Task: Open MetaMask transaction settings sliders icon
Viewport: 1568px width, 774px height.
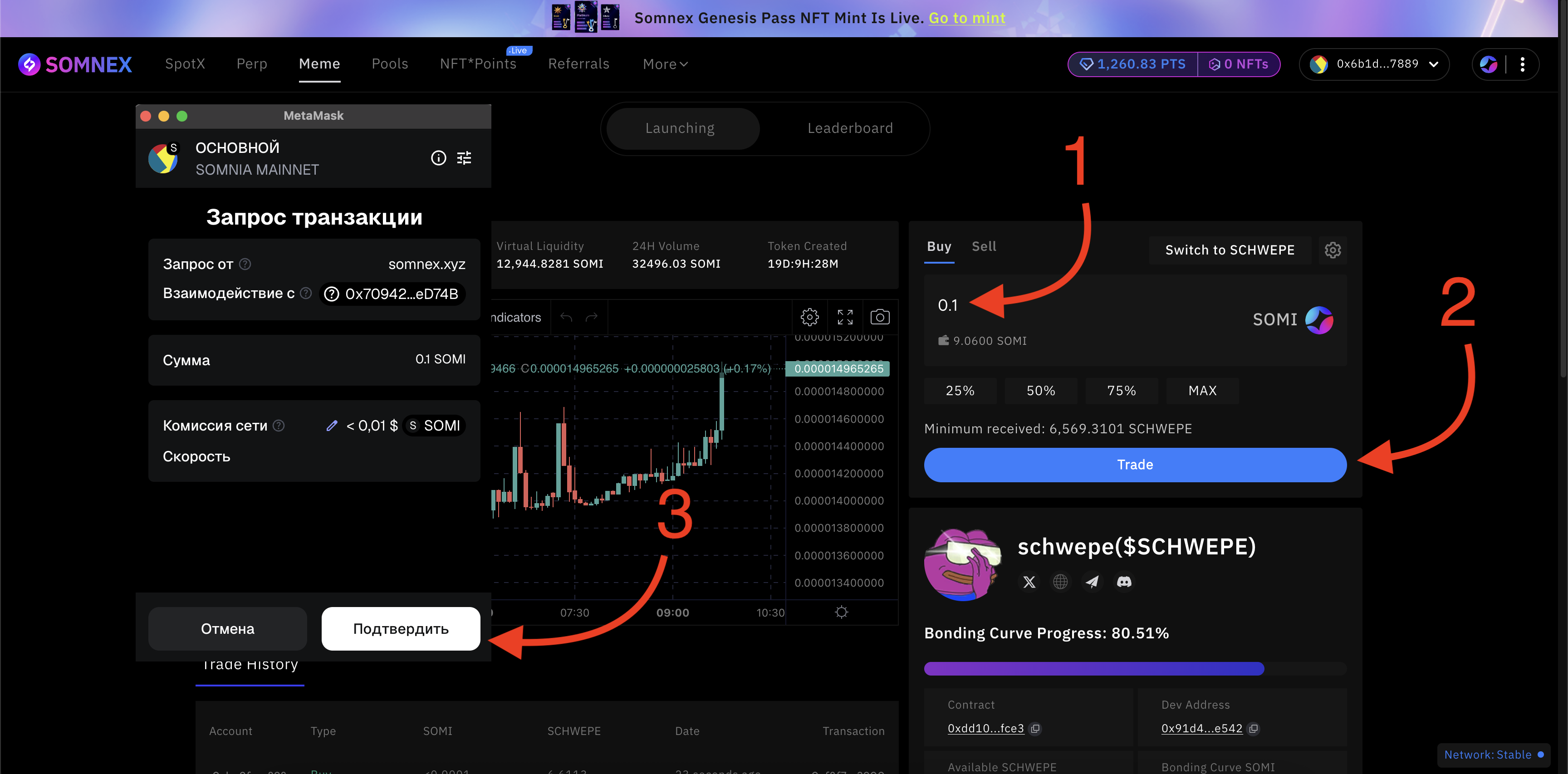Action: pyautogui.click(x=465, y=158)
